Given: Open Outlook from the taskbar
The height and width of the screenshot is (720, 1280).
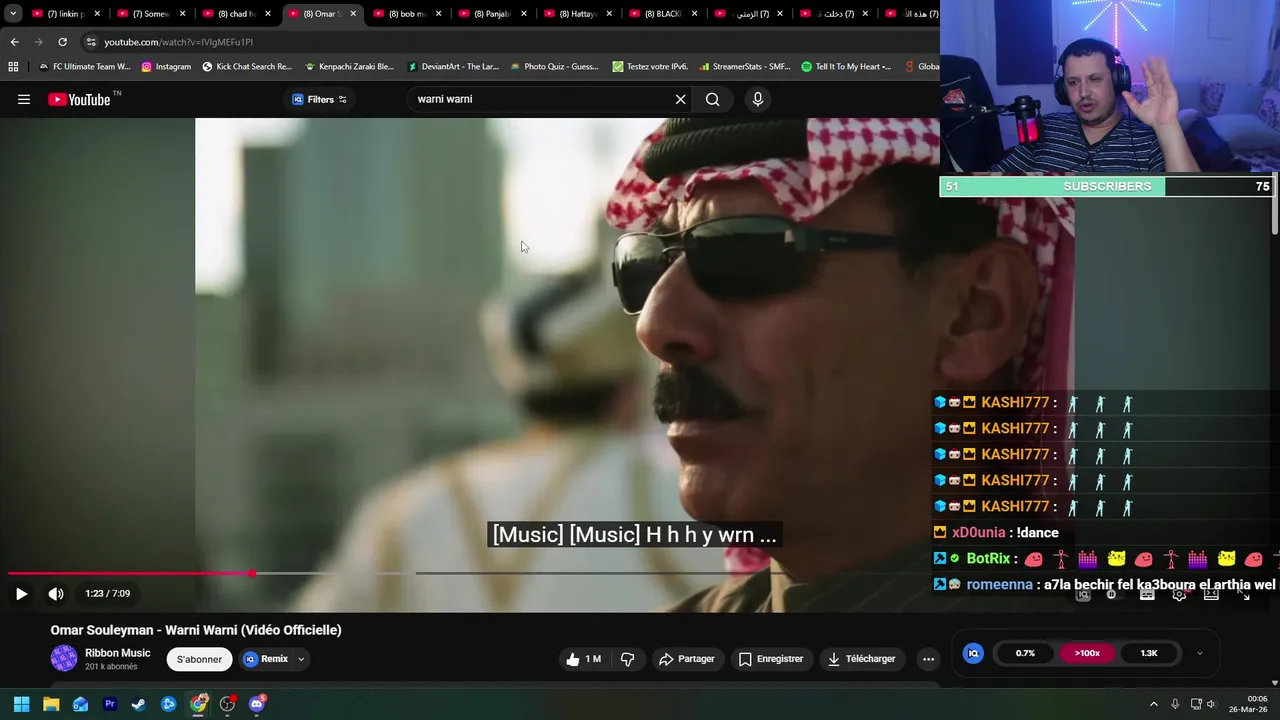Looking at the screenshot, I should (x=80, y=704).
